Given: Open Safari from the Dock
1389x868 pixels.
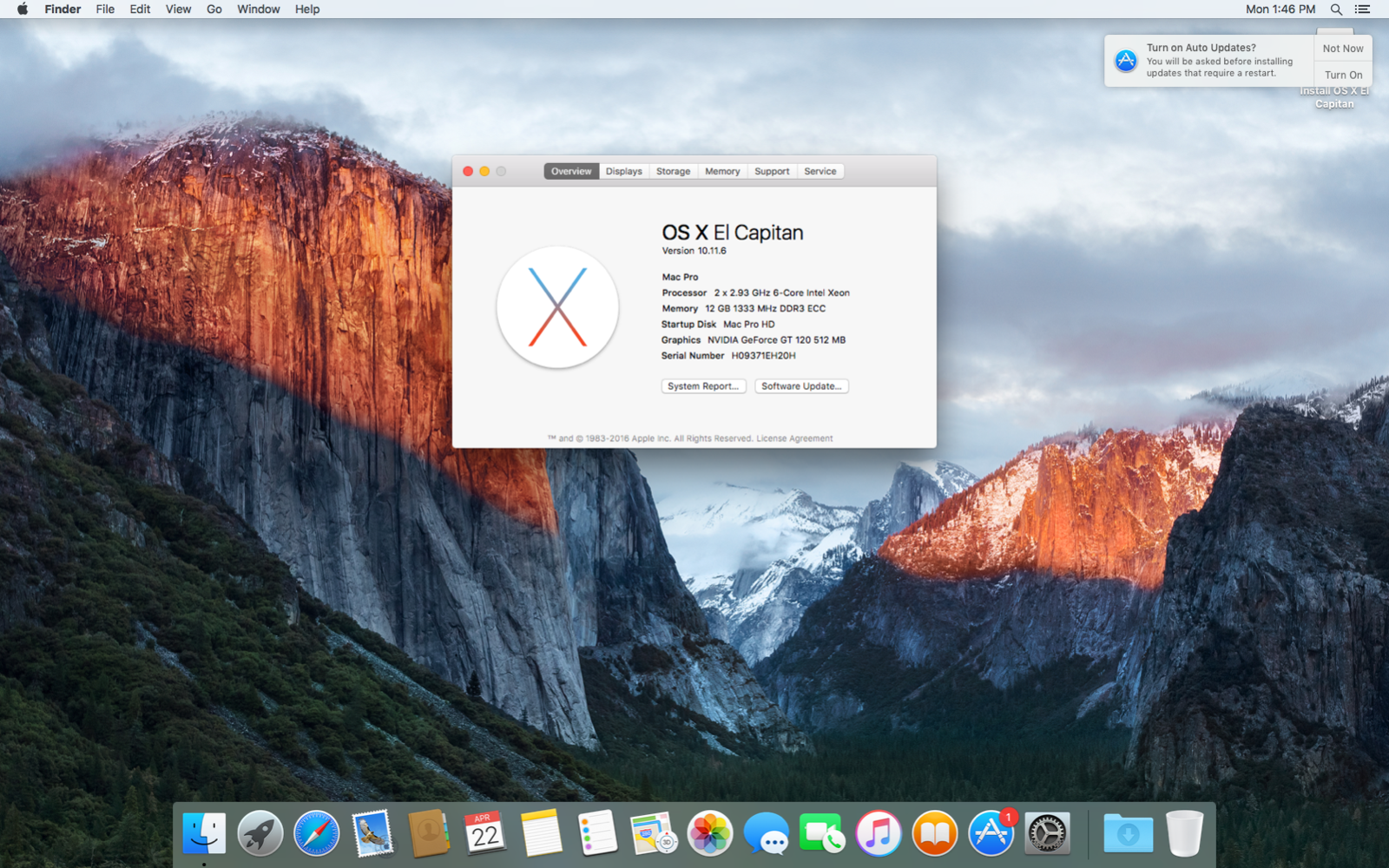Looking at the screenshot, I should (x=316, y=833).
